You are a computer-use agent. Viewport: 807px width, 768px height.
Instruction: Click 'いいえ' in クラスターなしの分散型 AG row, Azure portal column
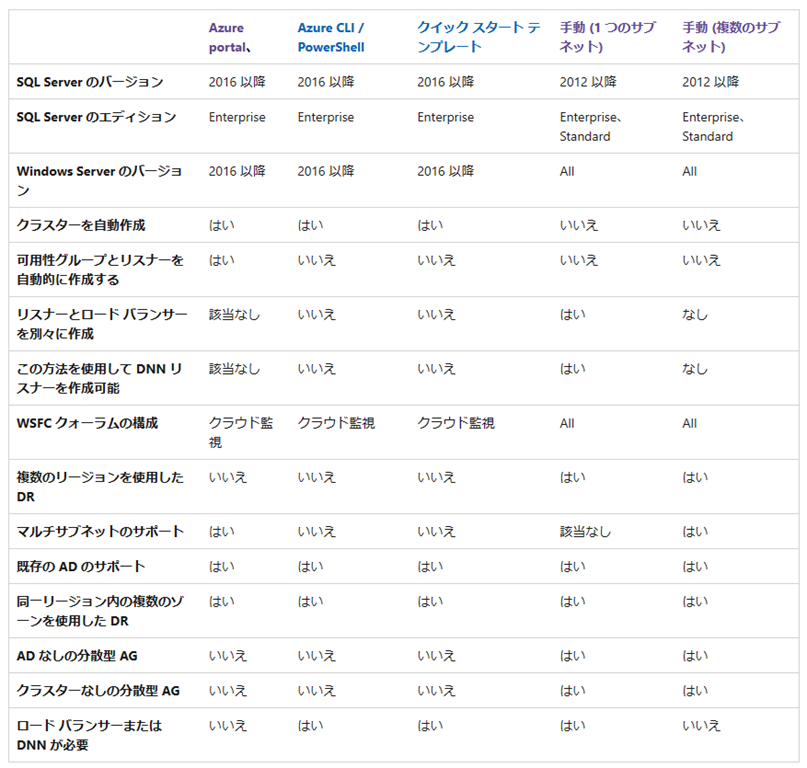pos(227,691)
